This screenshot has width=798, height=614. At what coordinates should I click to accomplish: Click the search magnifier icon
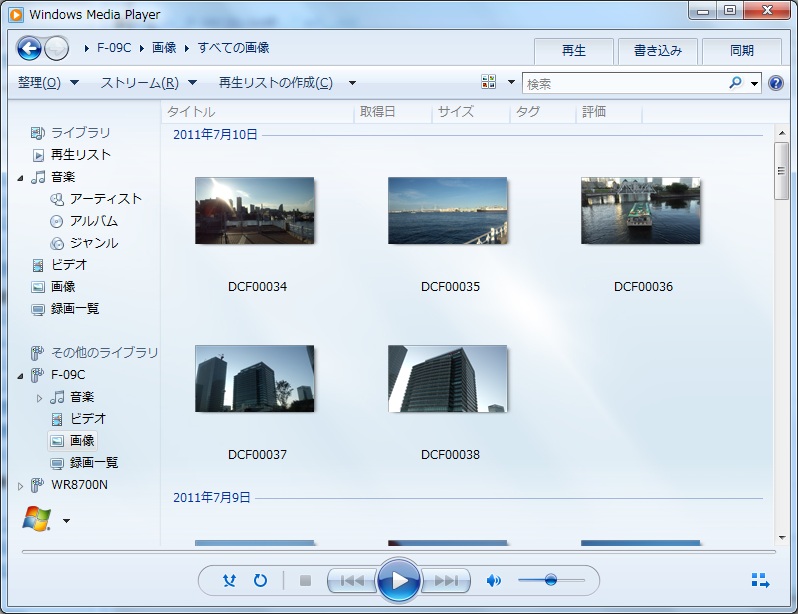735,82
